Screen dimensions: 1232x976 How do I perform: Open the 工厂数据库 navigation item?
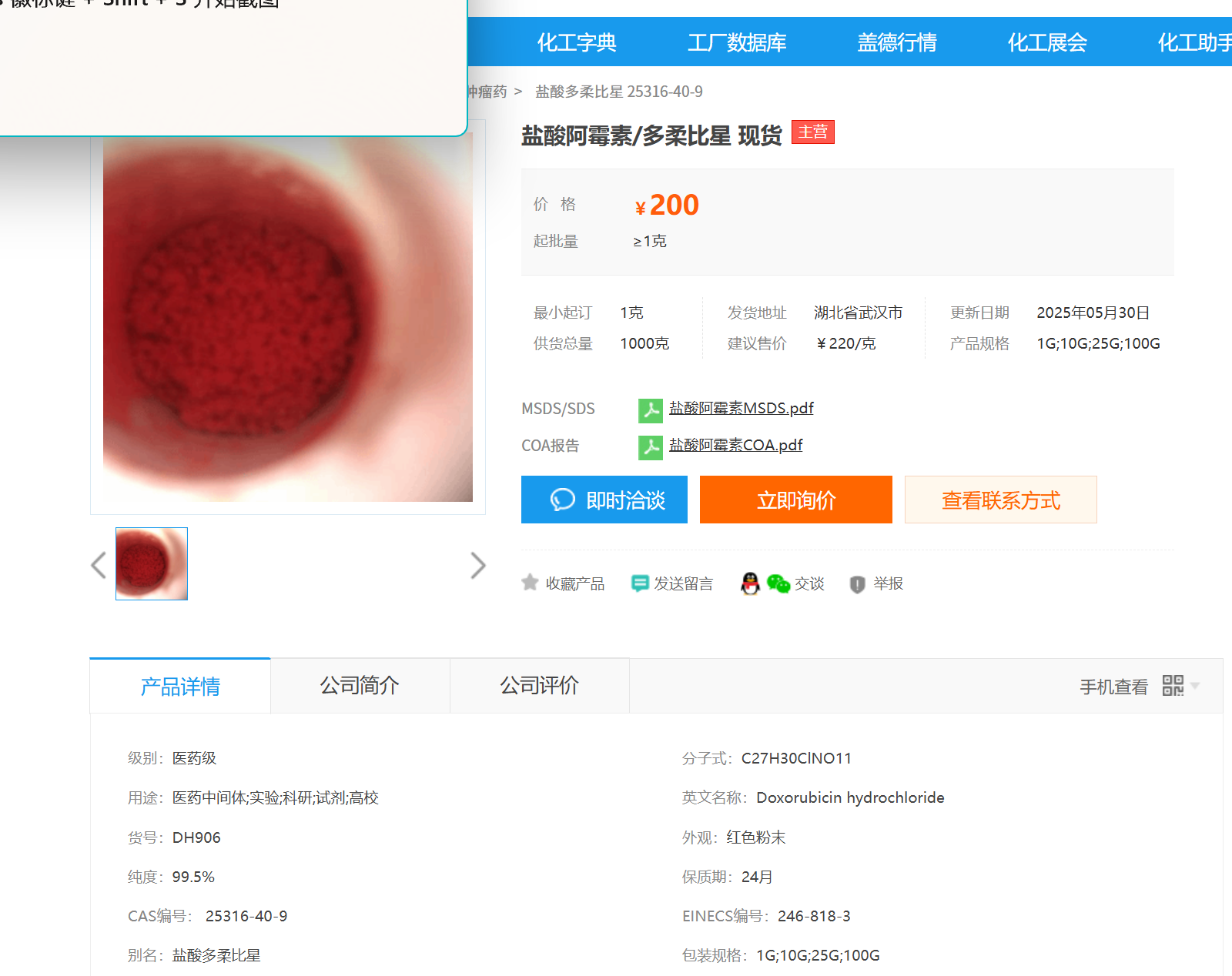(x=737, y=42)
